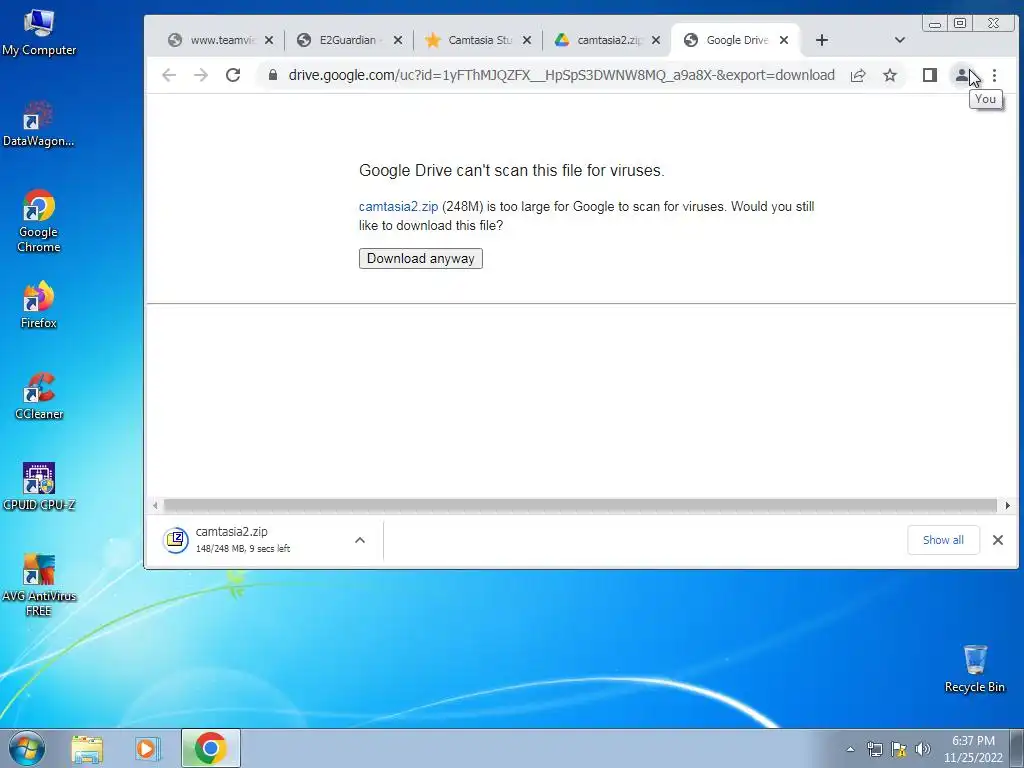Select the CPUID CPU-Z desktop shortcut
1024x768 pixels.
(39, 487)
